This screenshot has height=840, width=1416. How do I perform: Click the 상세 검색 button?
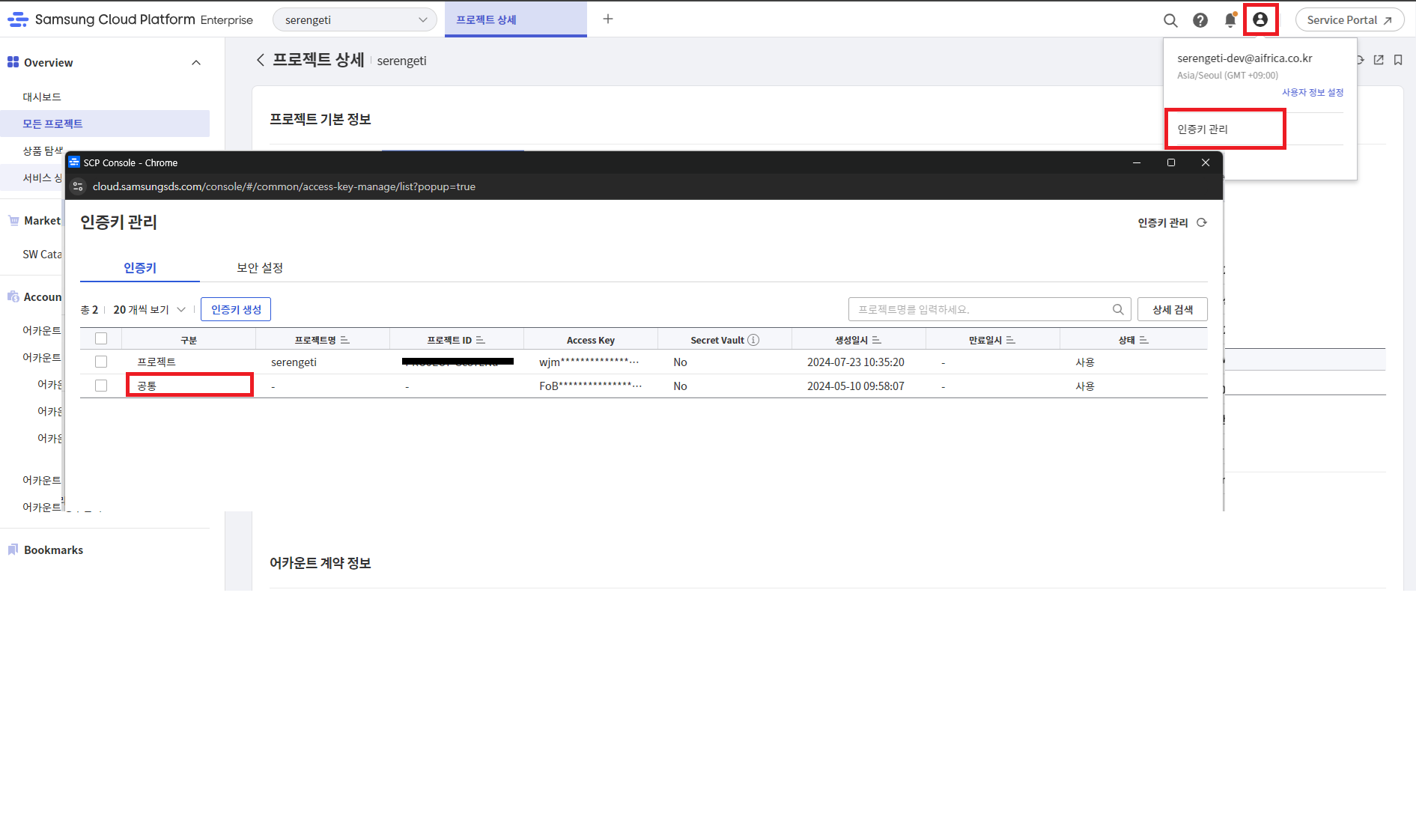click(1172, 309)
